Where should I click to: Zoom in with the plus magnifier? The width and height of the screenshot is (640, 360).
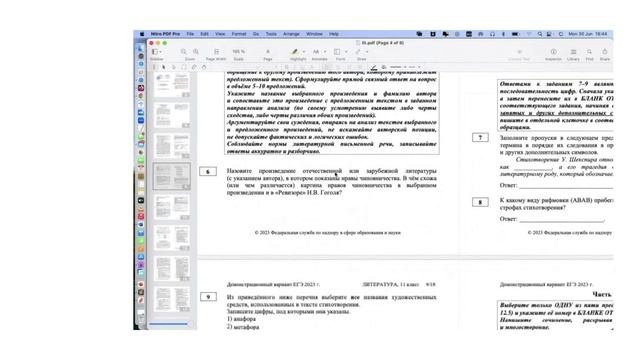click(x=196, y=52)
